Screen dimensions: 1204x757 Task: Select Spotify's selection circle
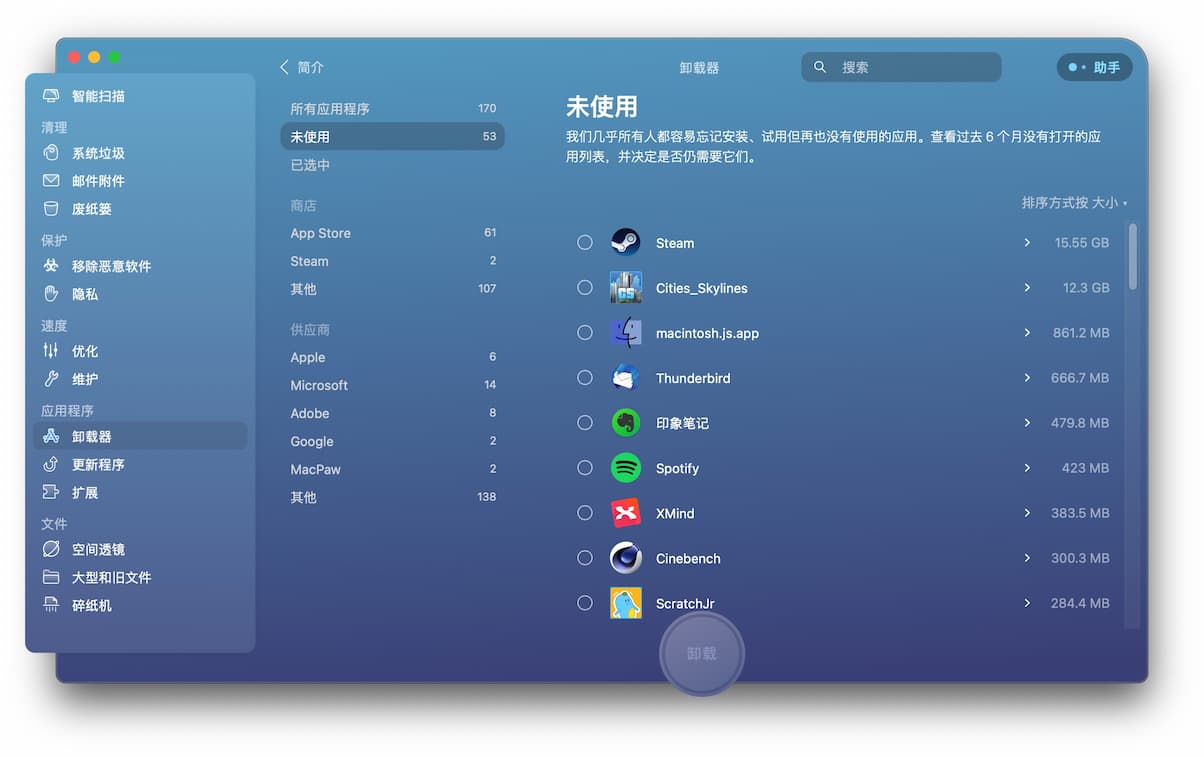coord(585,468)
